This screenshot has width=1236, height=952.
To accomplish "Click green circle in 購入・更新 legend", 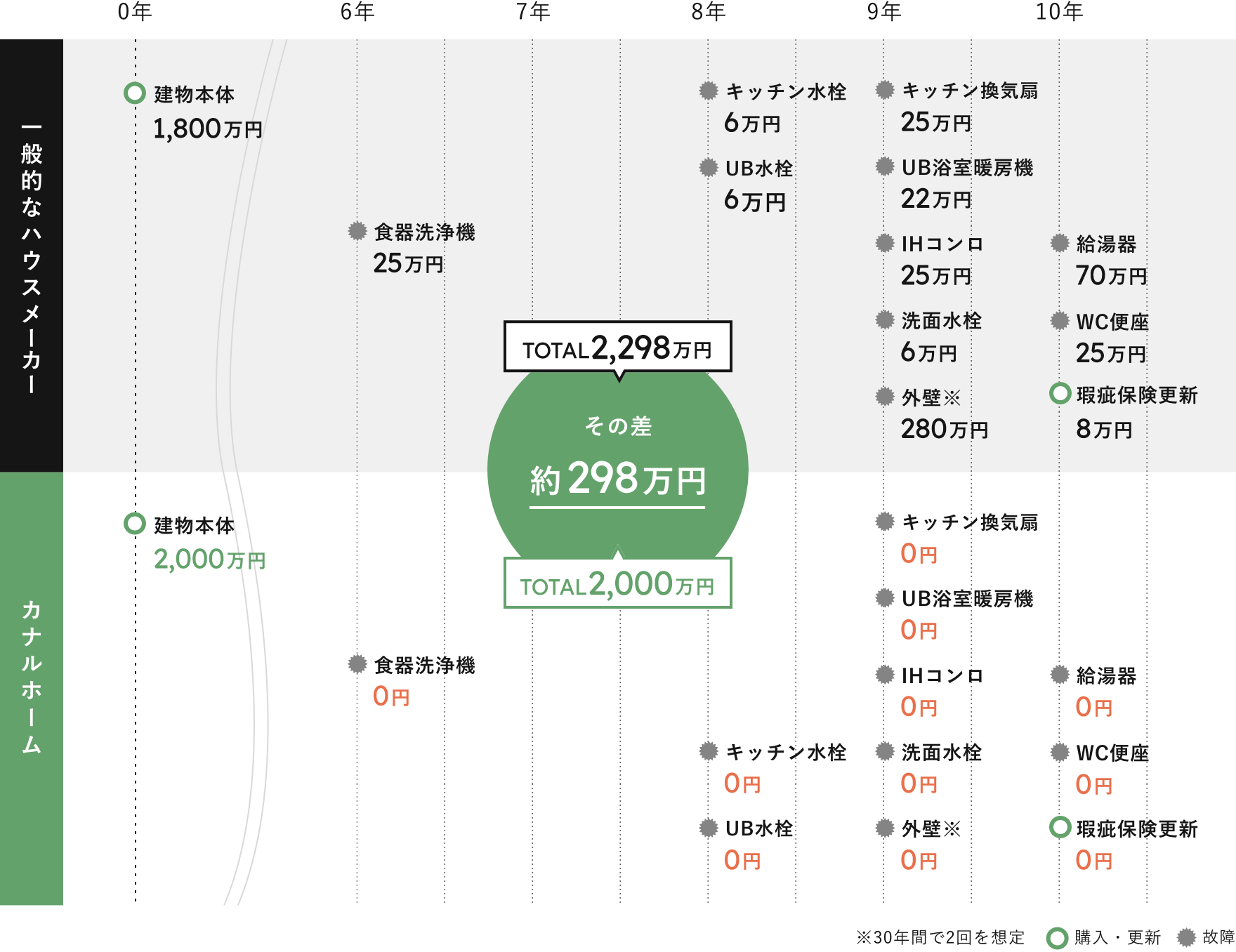I will coord(1058,937).
